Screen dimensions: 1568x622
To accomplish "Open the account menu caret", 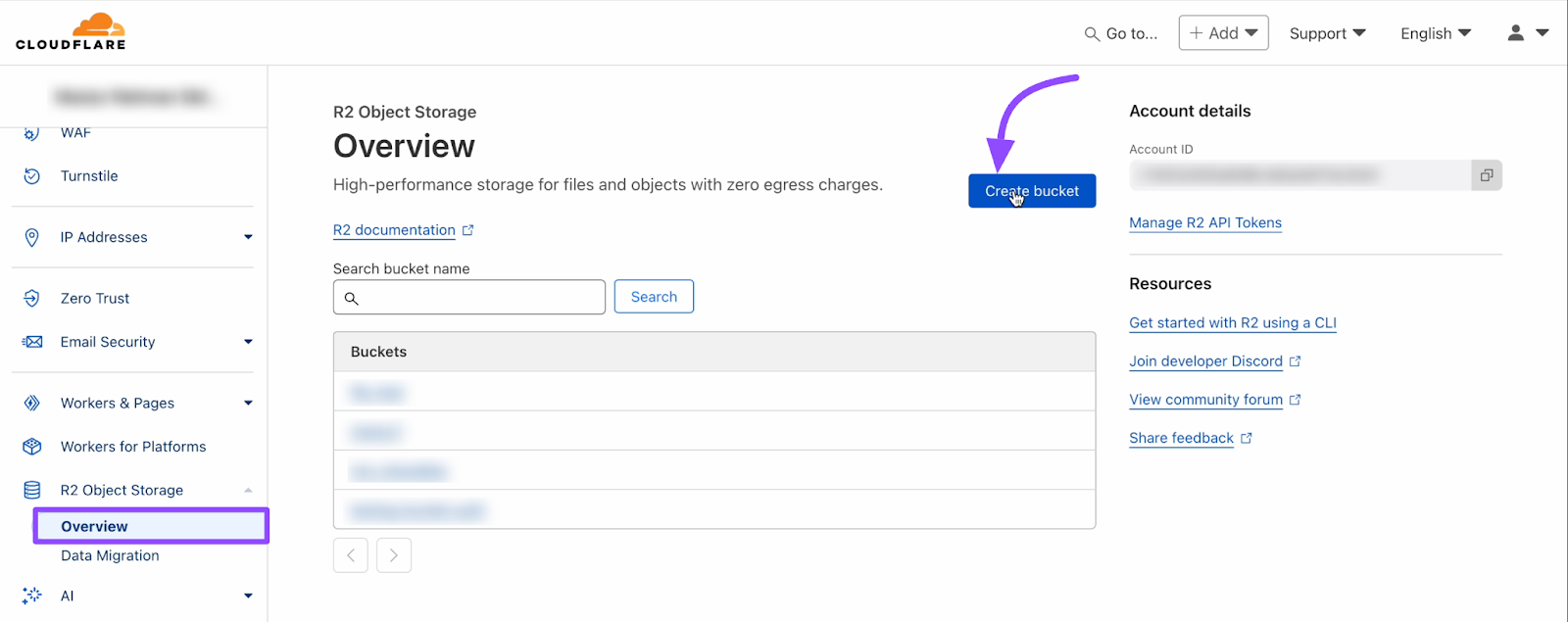I will pos(1542,33).
